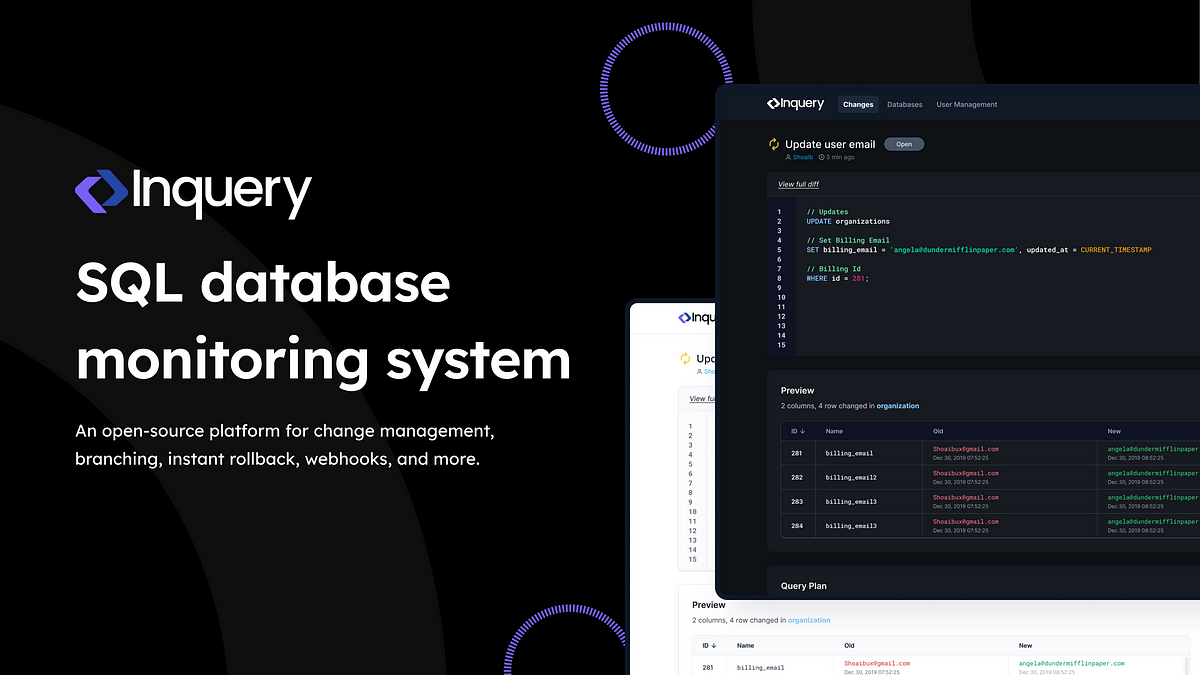Click old Shoaibux@gmail.com value in dark window row 281
The width and height of the screenshot is (1200, 675).
[x=965, y=449]
